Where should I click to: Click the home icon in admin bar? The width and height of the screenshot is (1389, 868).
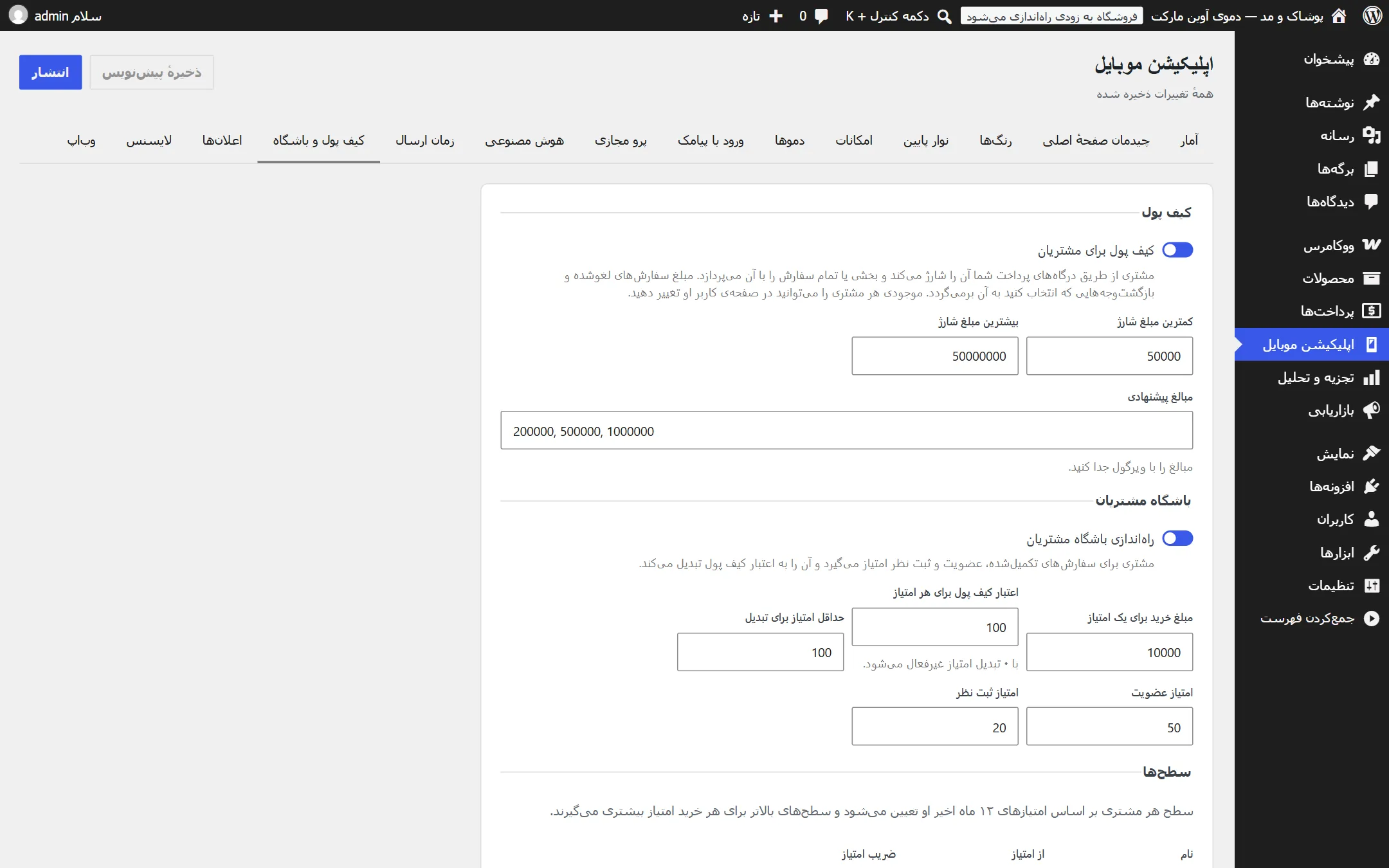tap(1338, 15)
